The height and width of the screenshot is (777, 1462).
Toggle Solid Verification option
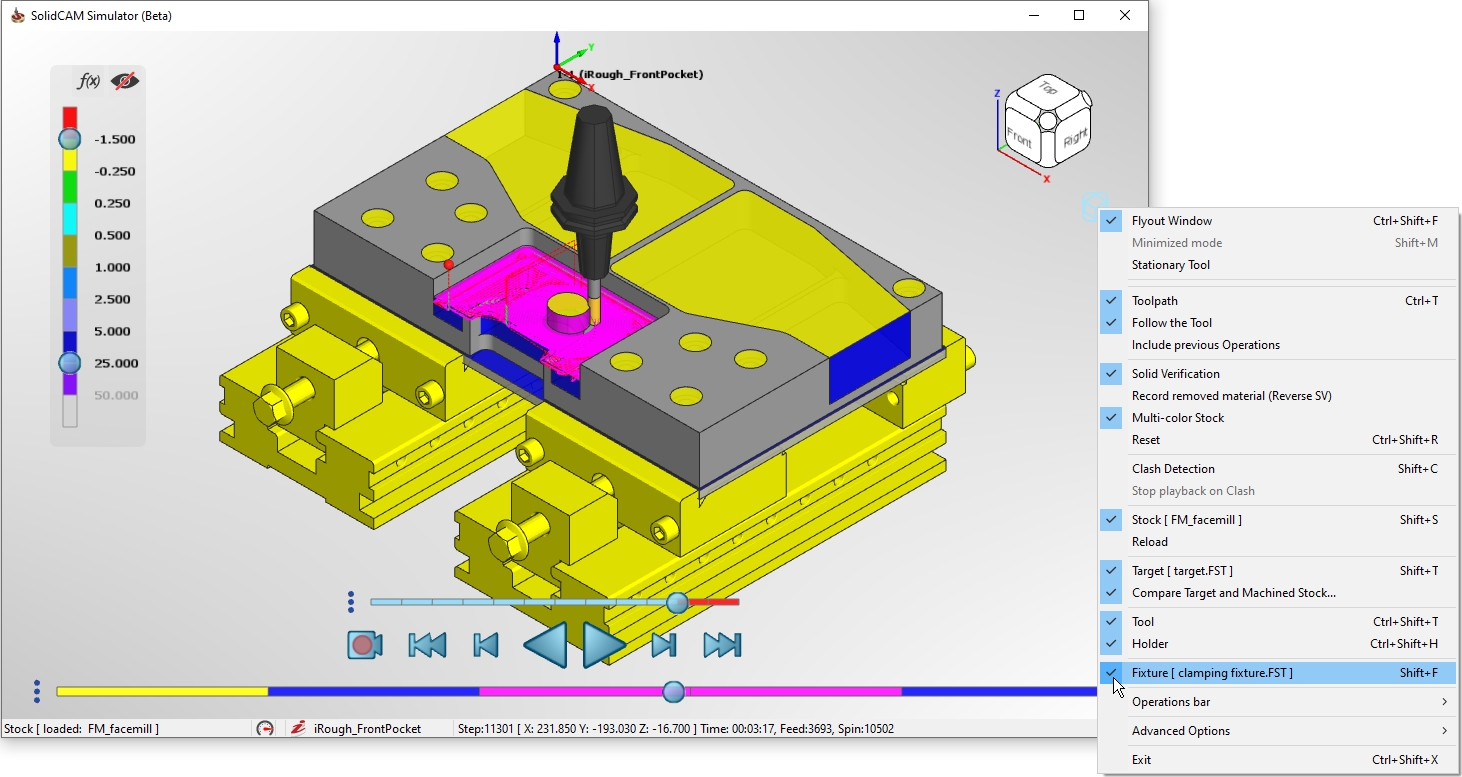(1277, 374)
